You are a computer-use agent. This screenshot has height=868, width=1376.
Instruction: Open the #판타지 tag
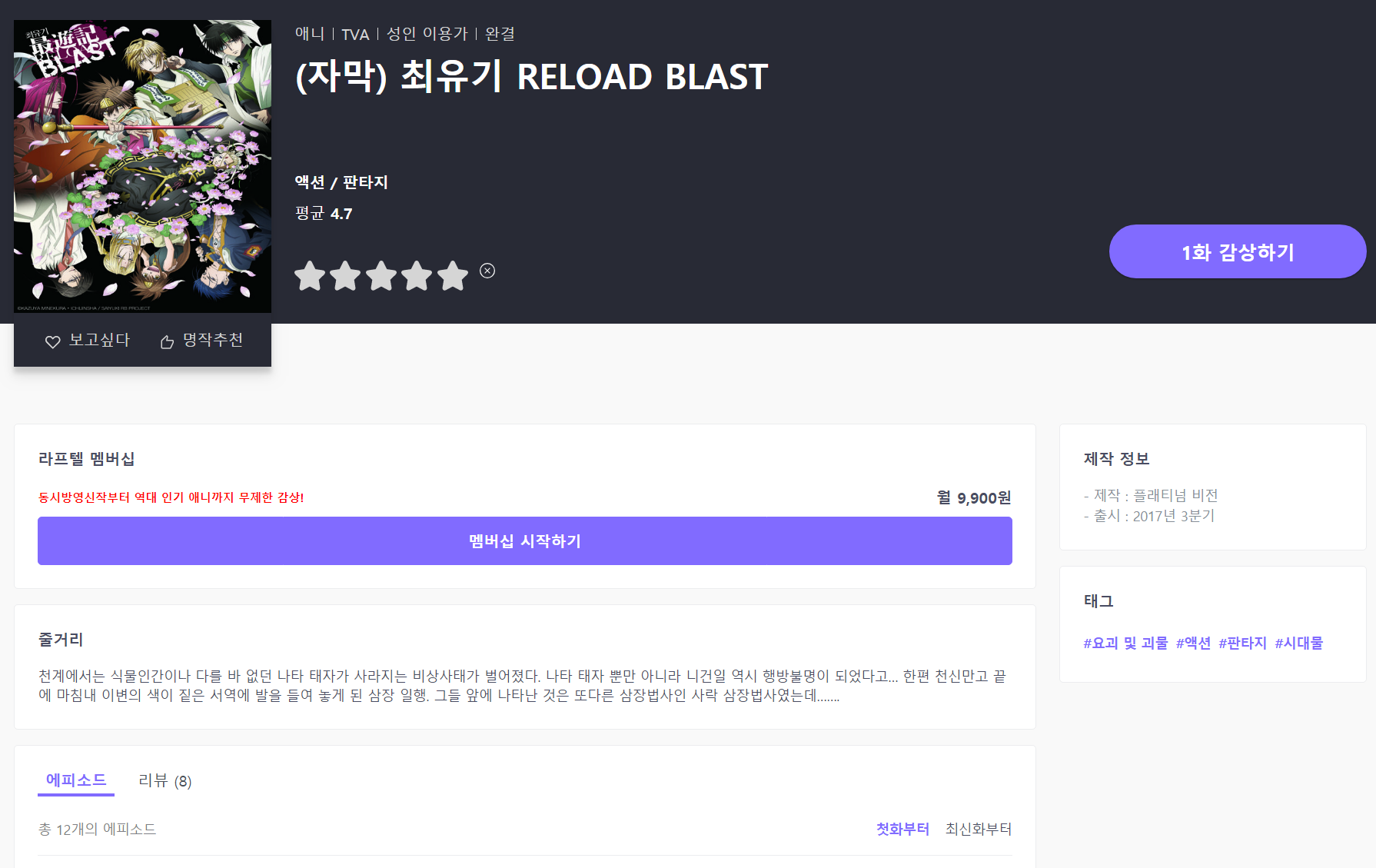point(1242,643)
